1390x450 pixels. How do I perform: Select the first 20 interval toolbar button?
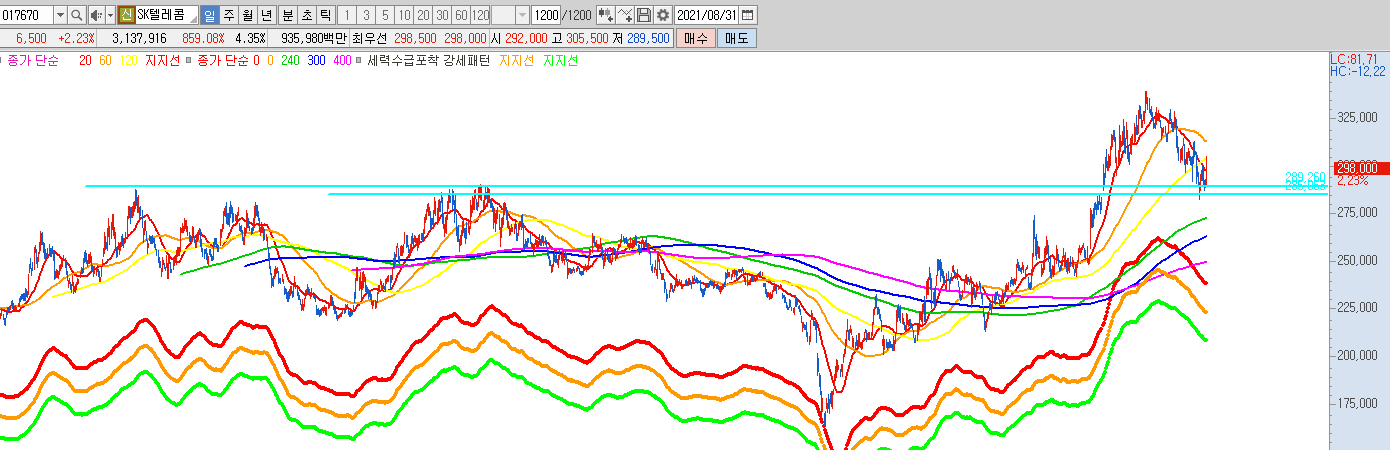[x=423, y=15]
